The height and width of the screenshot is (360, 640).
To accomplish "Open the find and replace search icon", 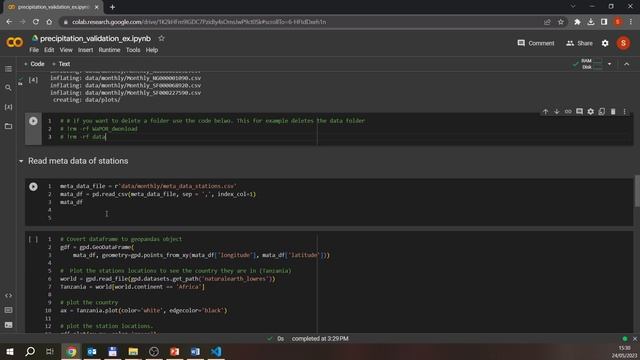I will click(x=8, y=88).
